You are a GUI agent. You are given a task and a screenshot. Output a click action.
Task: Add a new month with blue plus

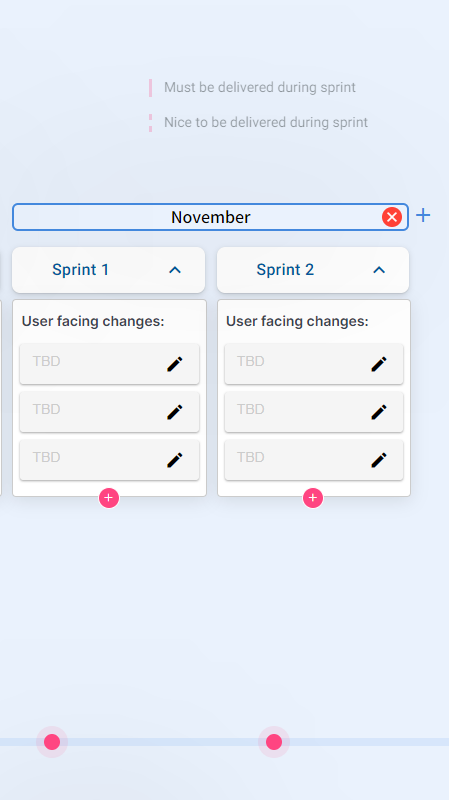[x=423, y=215]
